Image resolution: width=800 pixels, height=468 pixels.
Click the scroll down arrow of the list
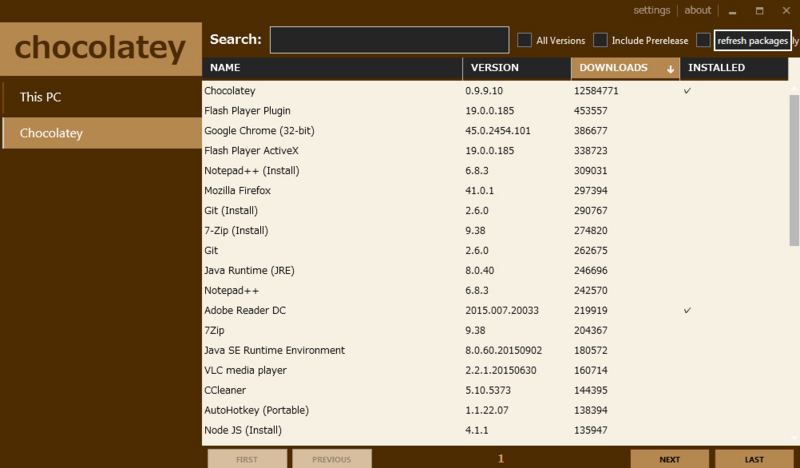click(794, 438)
